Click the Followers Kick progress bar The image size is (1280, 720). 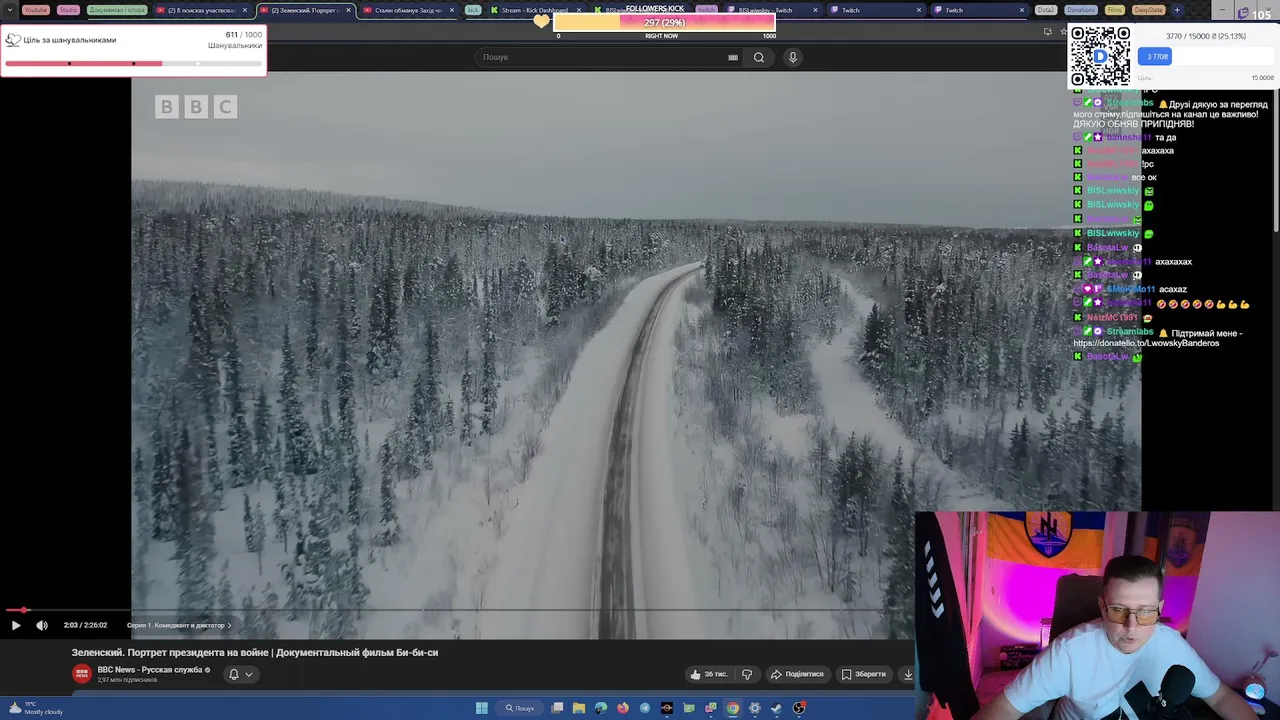tap(664, 22)
